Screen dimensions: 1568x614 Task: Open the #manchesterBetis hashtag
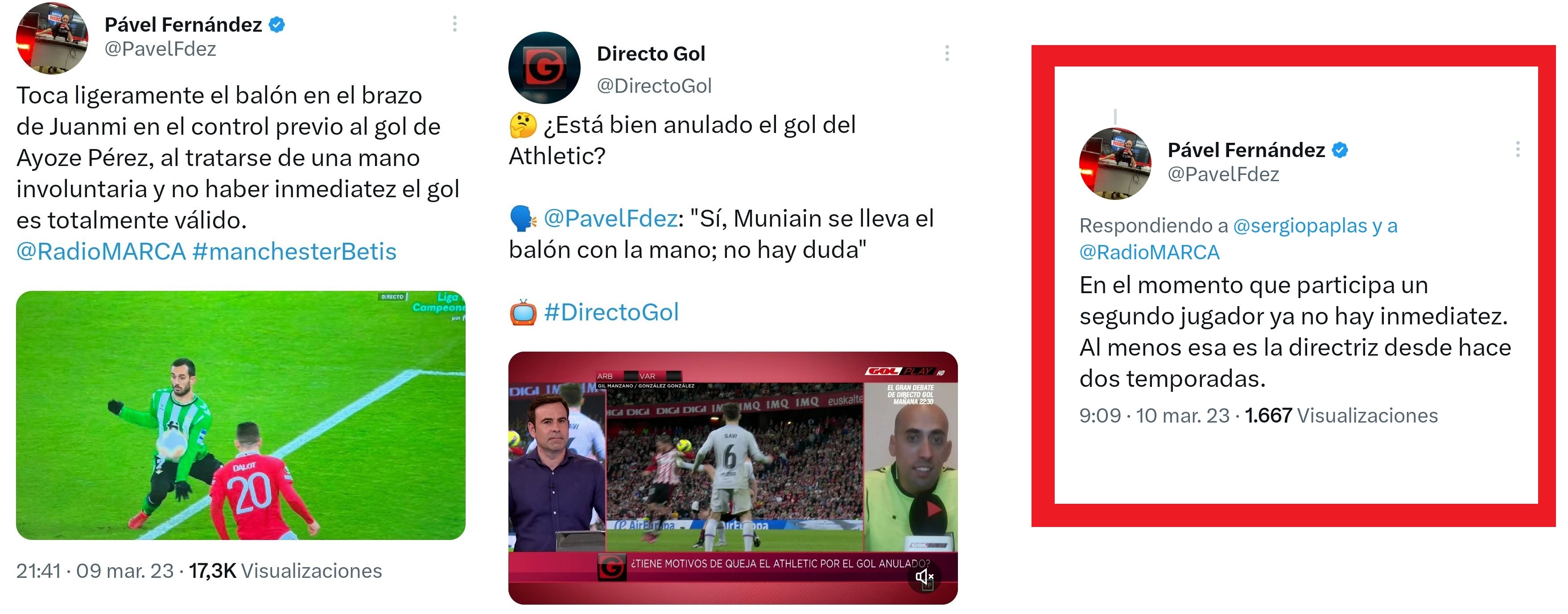pos(295,252)
